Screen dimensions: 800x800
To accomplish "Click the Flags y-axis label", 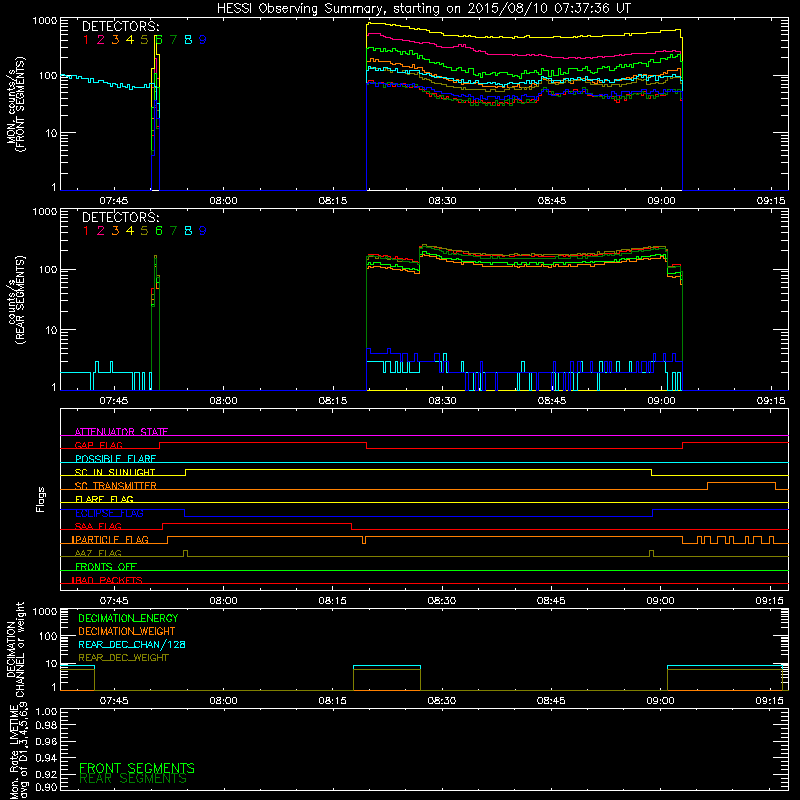I will pos(41,499).
